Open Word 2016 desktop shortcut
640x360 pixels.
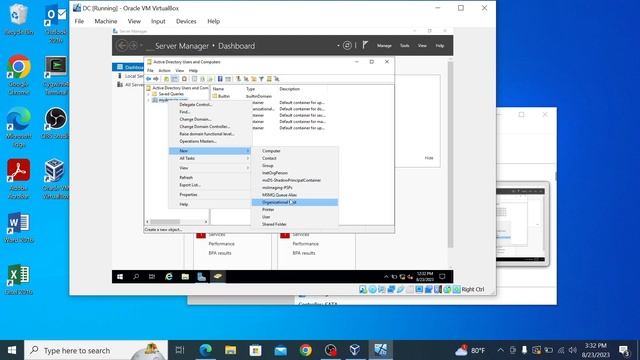(18, 227)
